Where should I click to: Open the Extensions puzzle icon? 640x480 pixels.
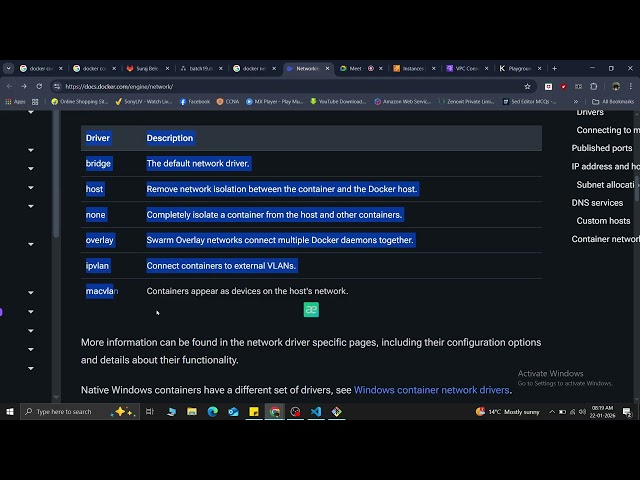pyautogui.click(x=593, y=87)
